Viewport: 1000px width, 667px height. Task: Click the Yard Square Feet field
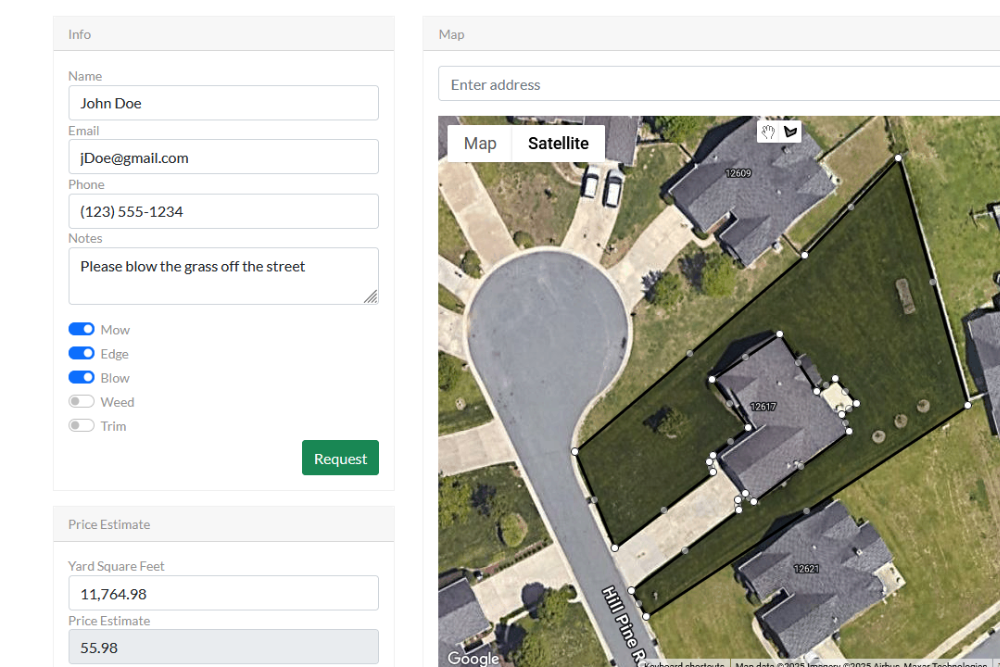223,593
